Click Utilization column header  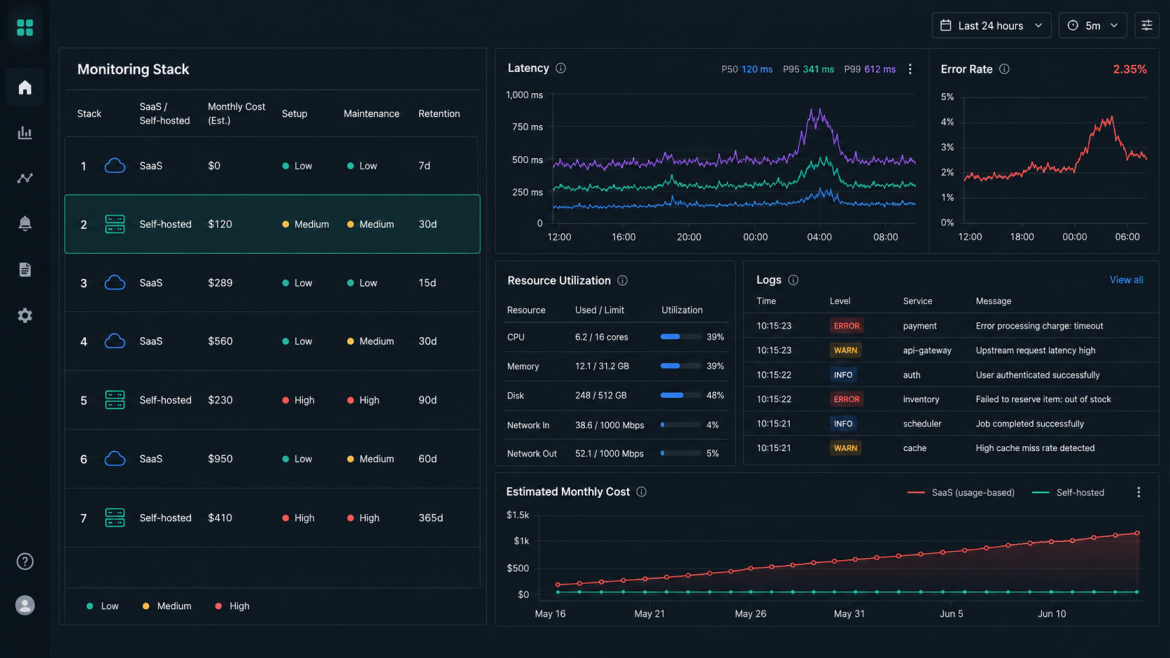click(681, 310)
